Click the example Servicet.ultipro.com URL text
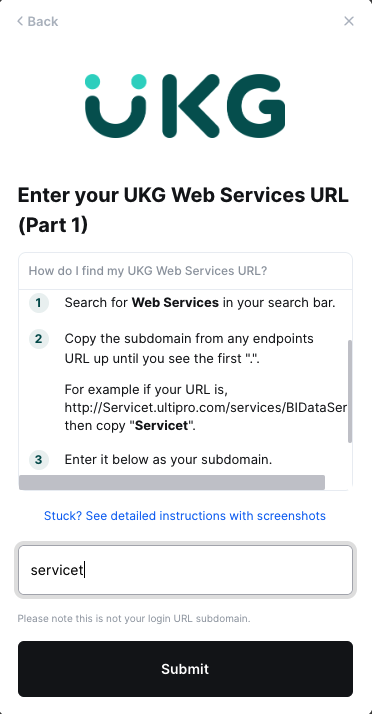The width and height of the screenshot is (372, 714). tap(206, 408)
